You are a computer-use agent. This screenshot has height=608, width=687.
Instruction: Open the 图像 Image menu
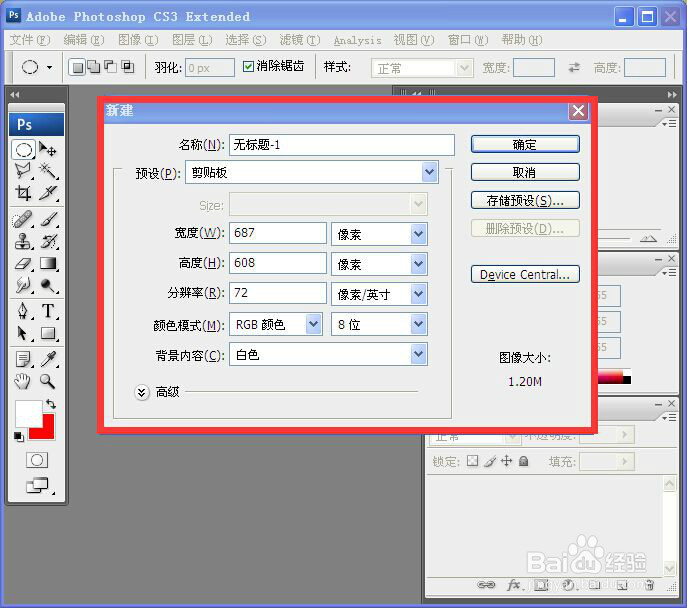[x=138, y=40]
